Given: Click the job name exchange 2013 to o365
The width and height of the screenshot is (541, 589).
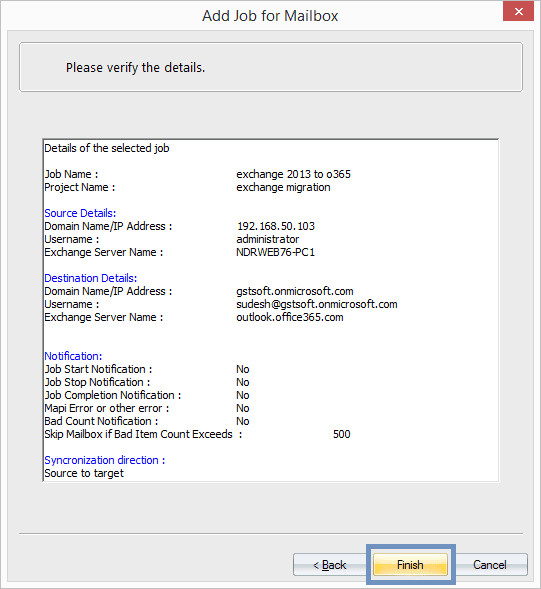Looking at the screenshot, I should (x=293, y=174).
